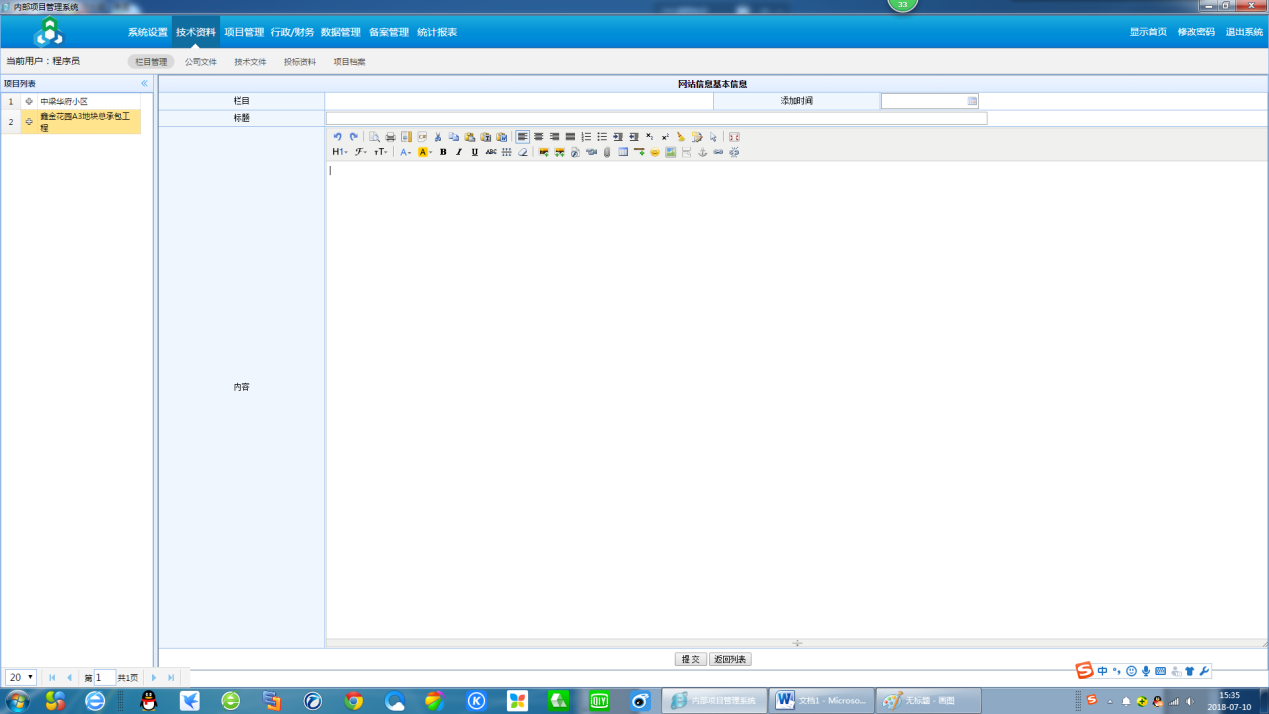Switch to the 技术文件 tab
The image size is (1269, 714).
point(250,62)
